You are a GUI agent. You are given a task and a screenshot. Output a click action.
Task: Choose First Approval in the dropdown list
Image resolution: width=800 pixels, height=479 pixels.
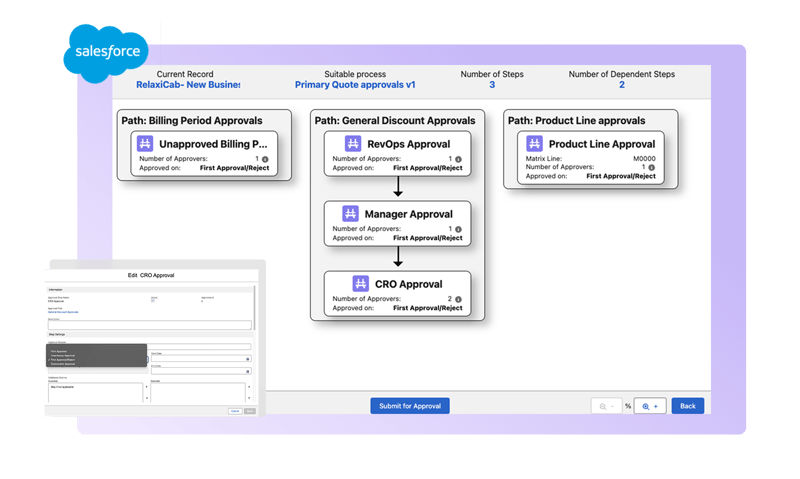coord(59,351)
